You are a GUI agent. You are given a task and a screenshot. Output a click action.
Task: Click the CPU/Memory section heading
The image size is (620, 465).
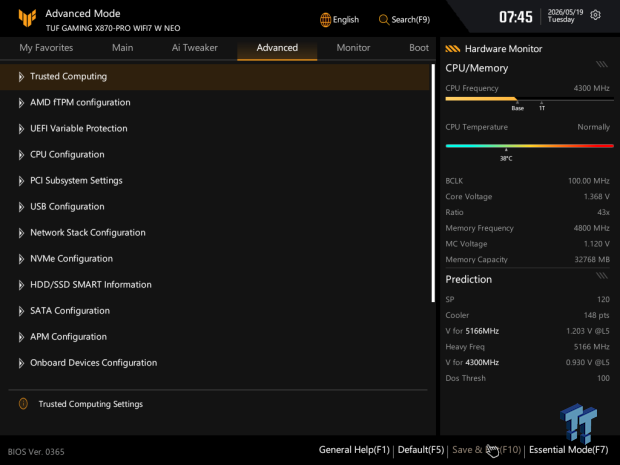pos(476,68)
